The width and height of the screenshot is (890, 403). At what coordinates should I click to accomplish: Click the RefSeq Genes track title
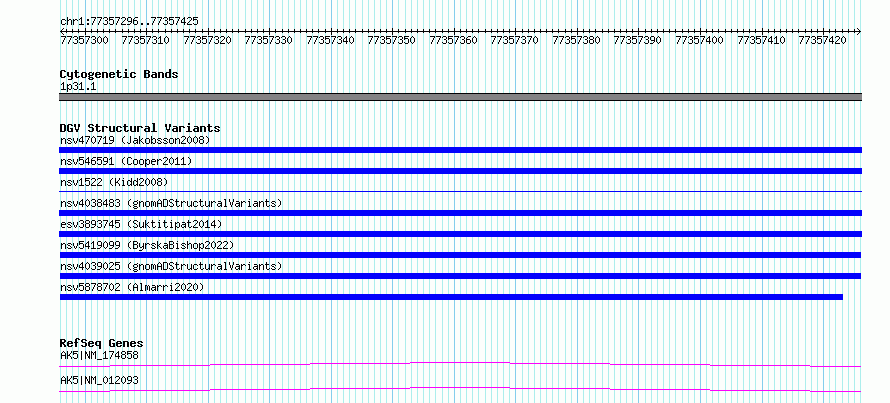[x=102, y=343]
